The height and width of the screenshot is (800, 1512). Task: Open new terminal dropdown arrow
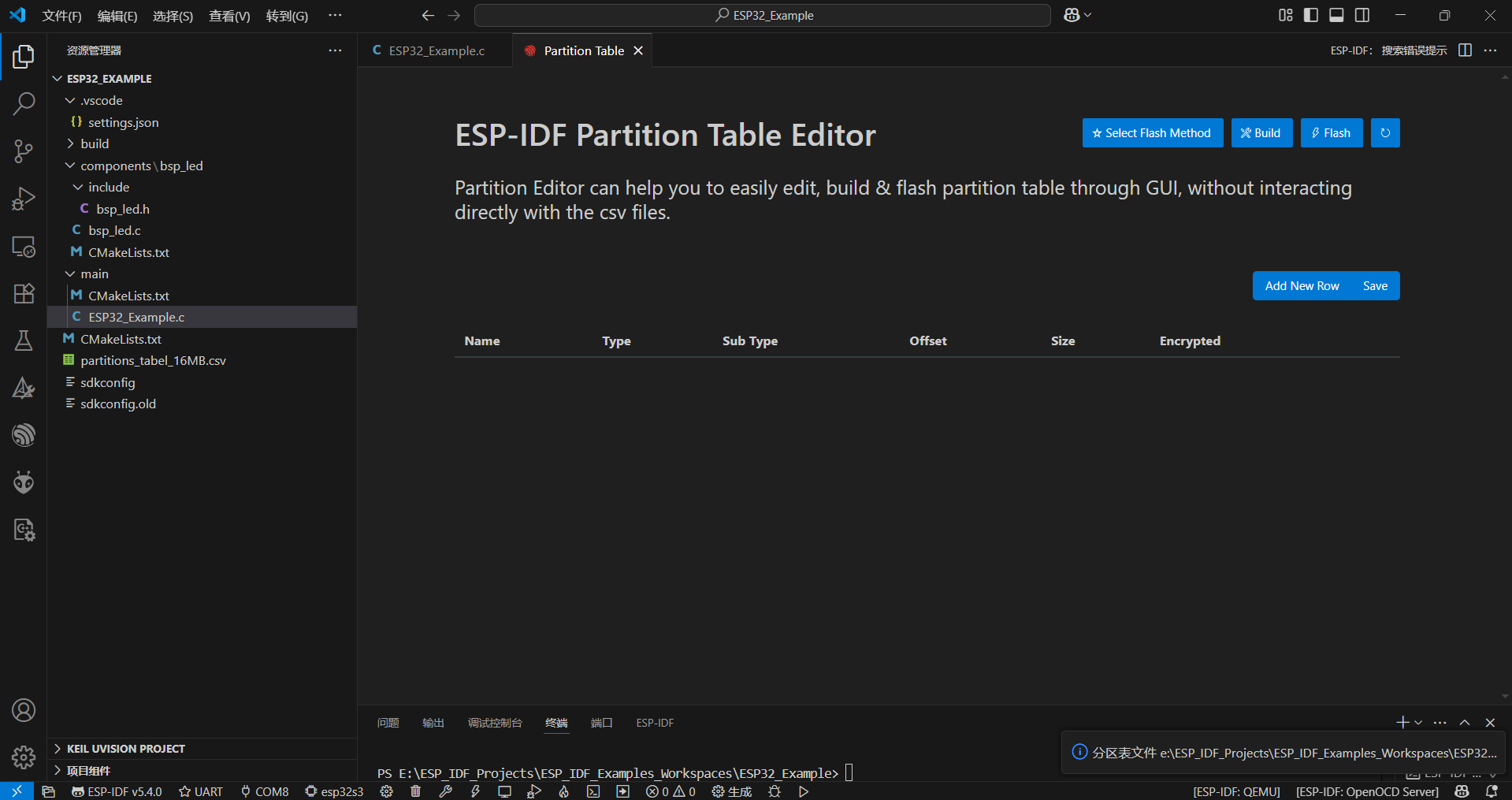click(1418, 723)
